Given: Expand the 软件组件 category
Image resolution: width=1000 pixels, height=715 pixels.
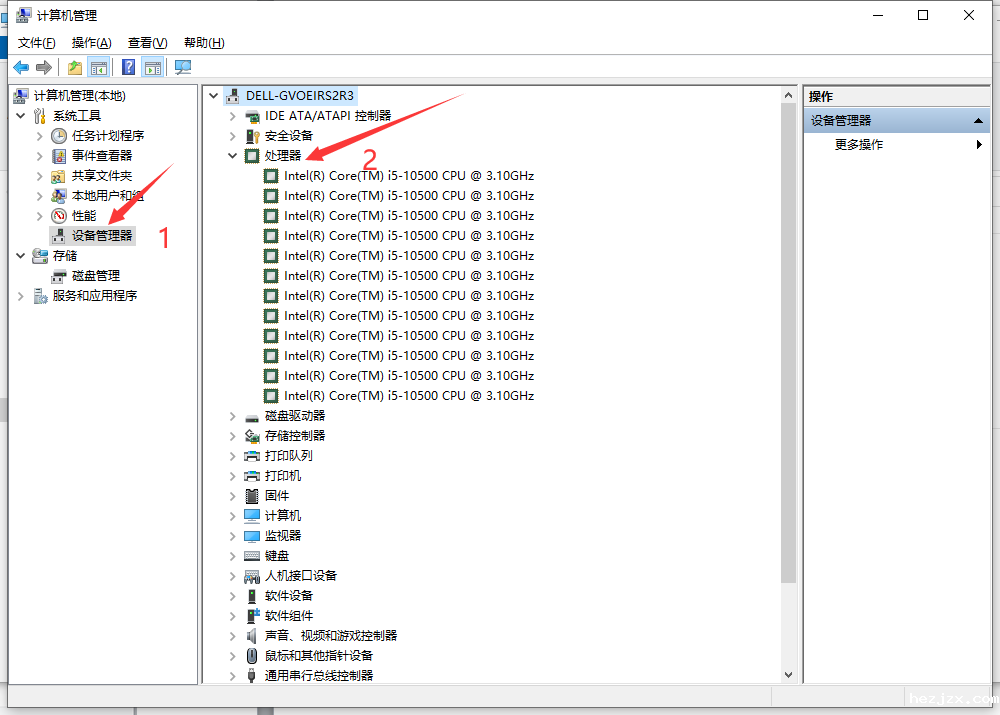Looking at the screenshot, I should point(233,616).
